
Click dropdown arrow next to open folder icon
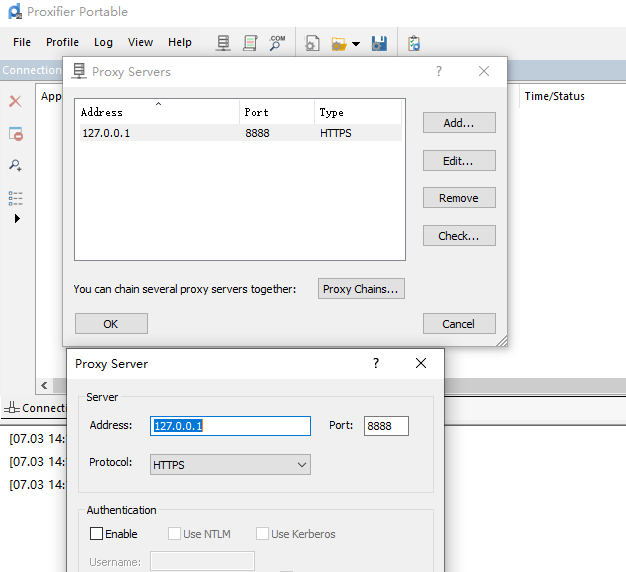tap(355, 44)
